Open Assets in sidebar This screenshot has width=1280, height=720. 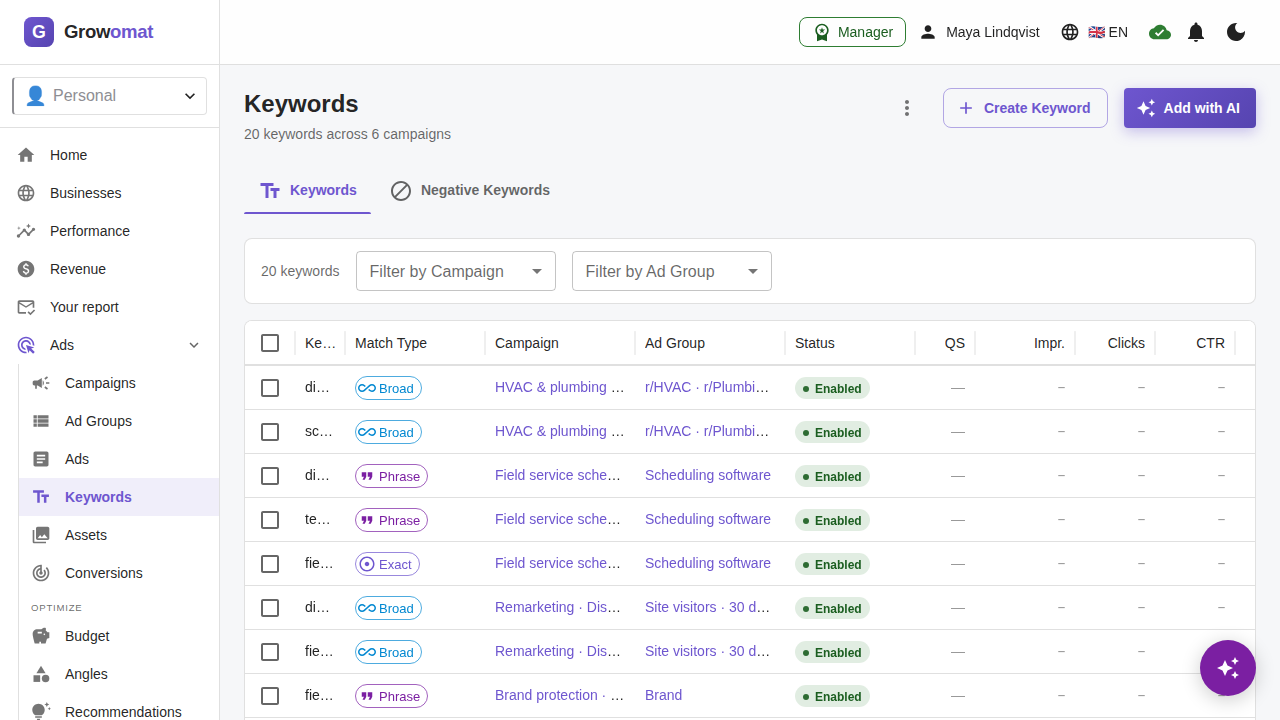click(119, 535)
